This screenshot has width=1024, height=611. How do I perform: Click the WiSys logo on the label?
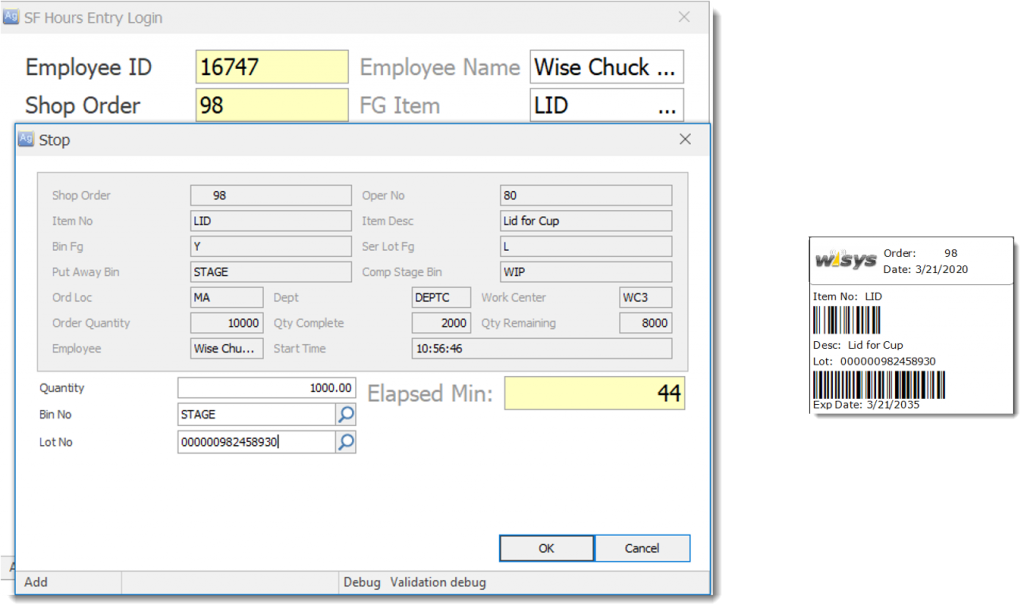pyautogui.click(x=845, y=261)
